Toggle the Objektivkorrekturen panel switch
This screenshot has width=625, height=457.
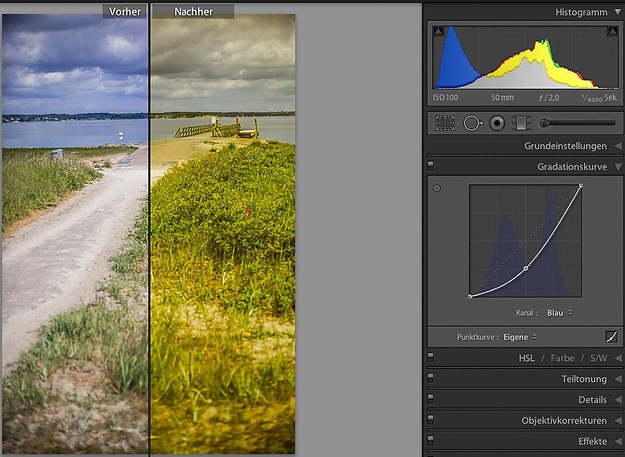(x=431, y=420)
